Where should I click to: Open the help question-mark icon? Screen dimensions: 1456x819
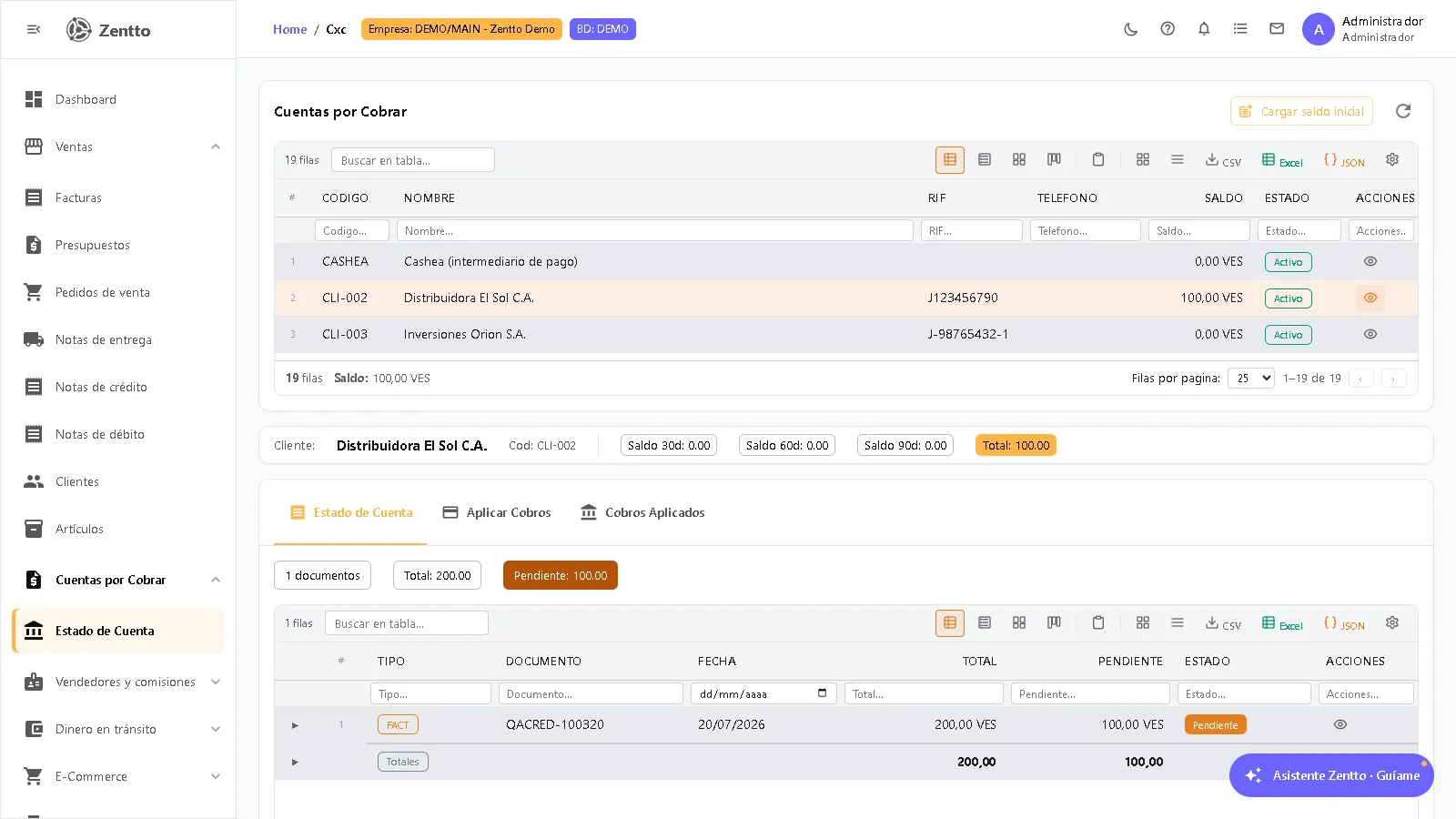[1168, 29]
